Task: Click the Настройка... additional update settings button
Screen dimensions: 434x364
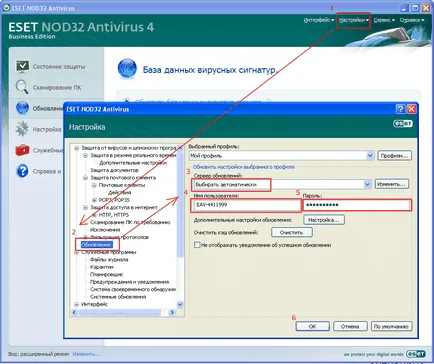Action: pos(324,220)
